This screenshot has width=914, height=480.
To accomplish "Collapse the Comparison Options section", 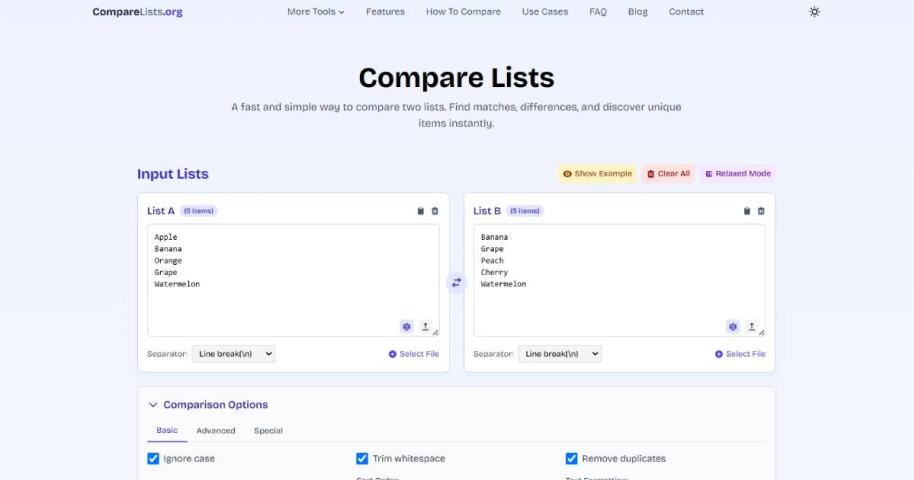I will click(153, 405).
